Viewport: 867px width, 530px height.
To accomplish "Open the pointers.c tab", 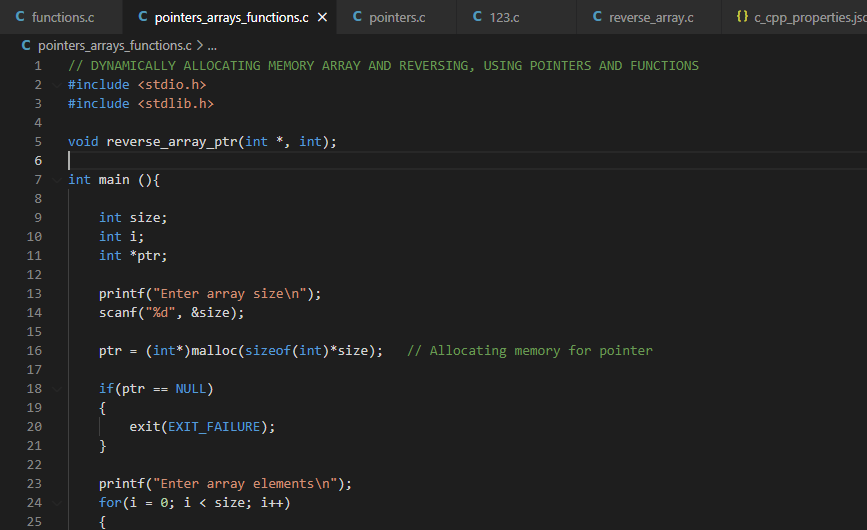I will pyautogui.click(x=396, y=17).
